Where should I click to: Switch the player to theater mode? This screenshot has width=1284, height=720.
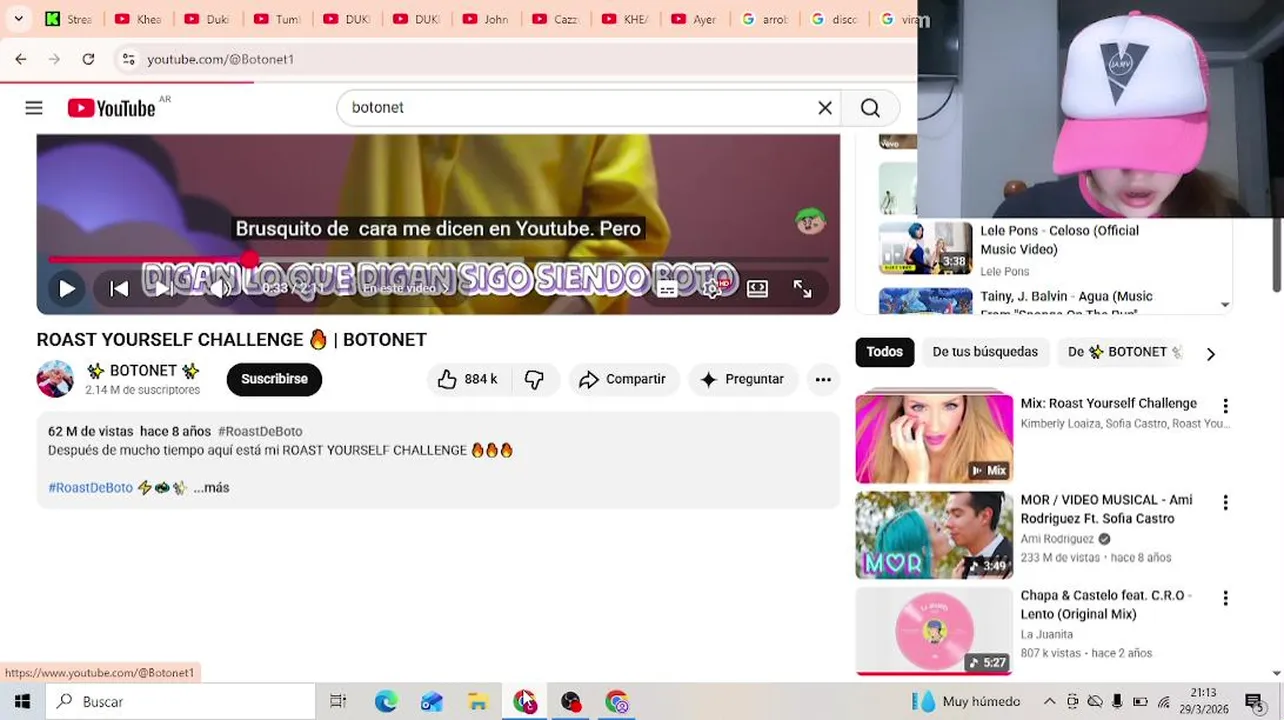coord(758,289)
